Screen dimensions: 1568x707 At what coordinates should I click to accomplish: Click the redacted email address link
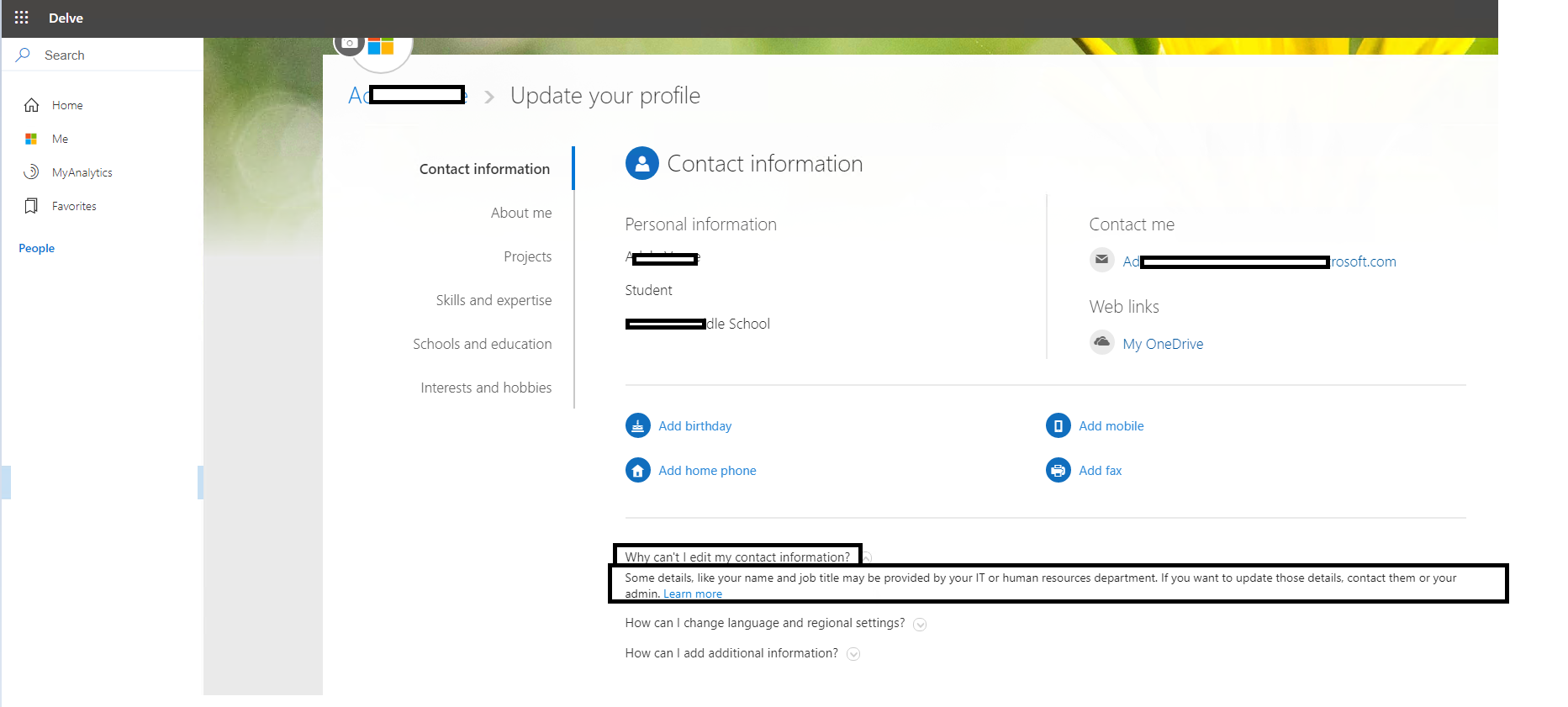pyautogui.click(x=1259, y=261)
